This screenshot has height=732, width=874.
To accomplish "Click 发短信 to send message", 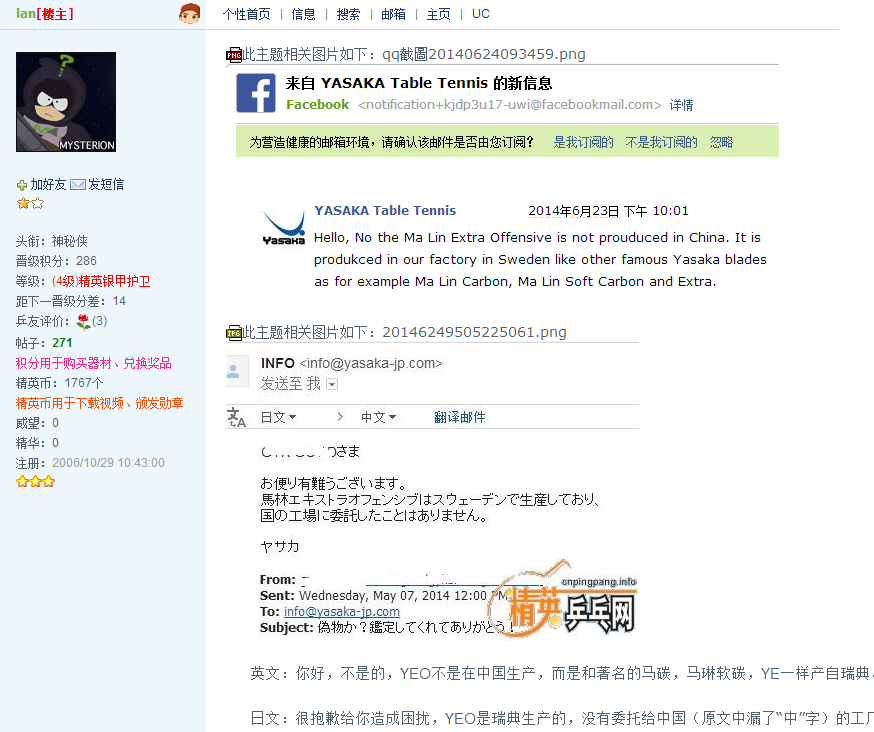I will (x=106, y=185).
